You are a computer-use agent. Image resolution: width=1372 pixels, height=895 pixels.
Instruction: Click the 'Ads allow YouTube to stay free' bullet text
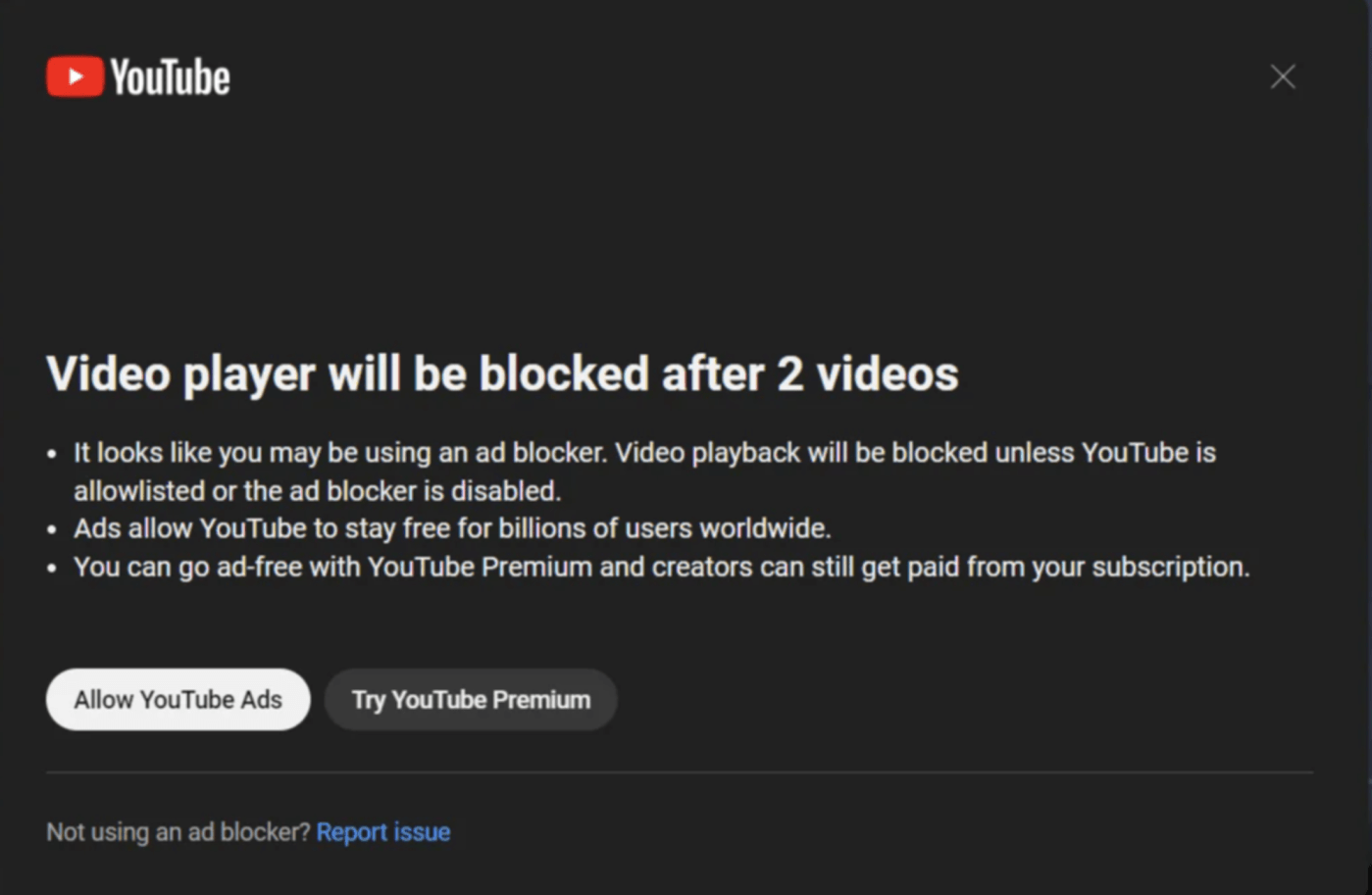coord(294,528)
